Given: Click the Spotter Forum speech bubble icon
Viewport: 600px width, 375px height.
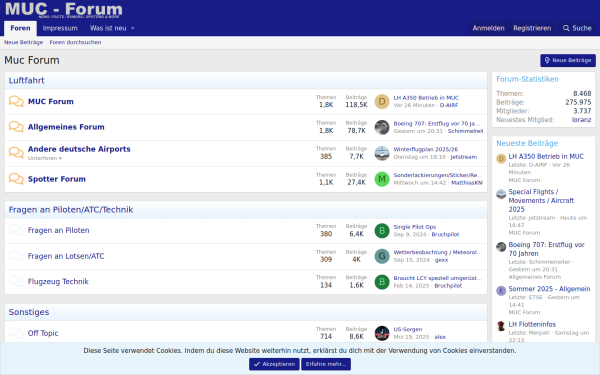Looking at the screenshot, I should coord(16,179).
